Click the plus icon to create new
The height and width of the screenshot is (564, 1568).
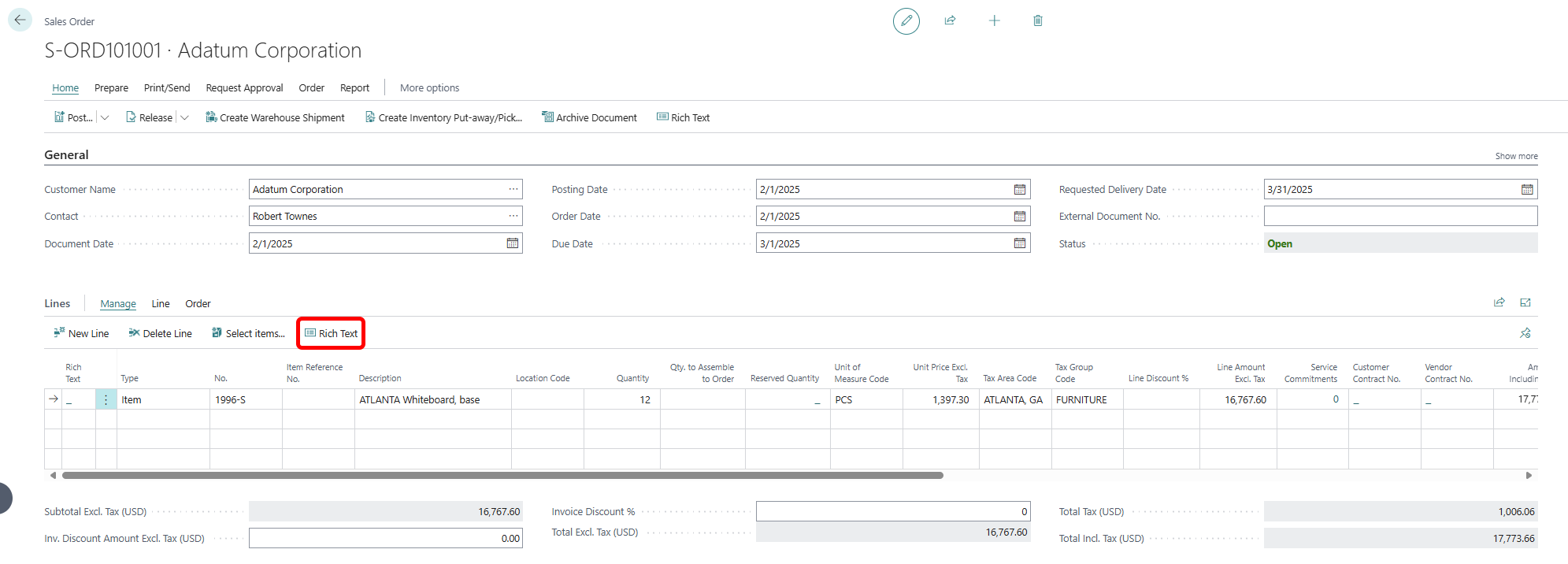[994, 20]
